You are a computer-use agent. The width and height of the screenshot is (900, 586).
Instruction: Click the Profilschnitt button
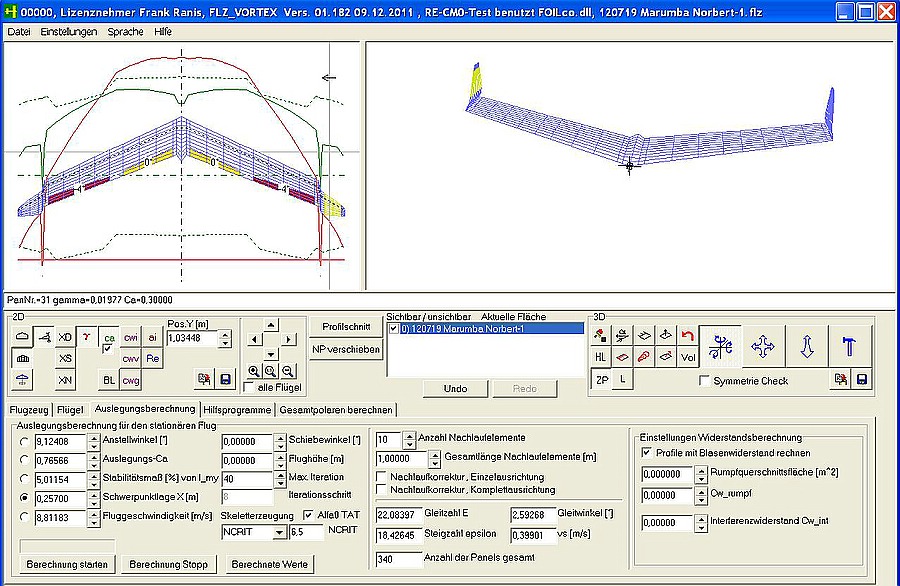click(347, 327)
